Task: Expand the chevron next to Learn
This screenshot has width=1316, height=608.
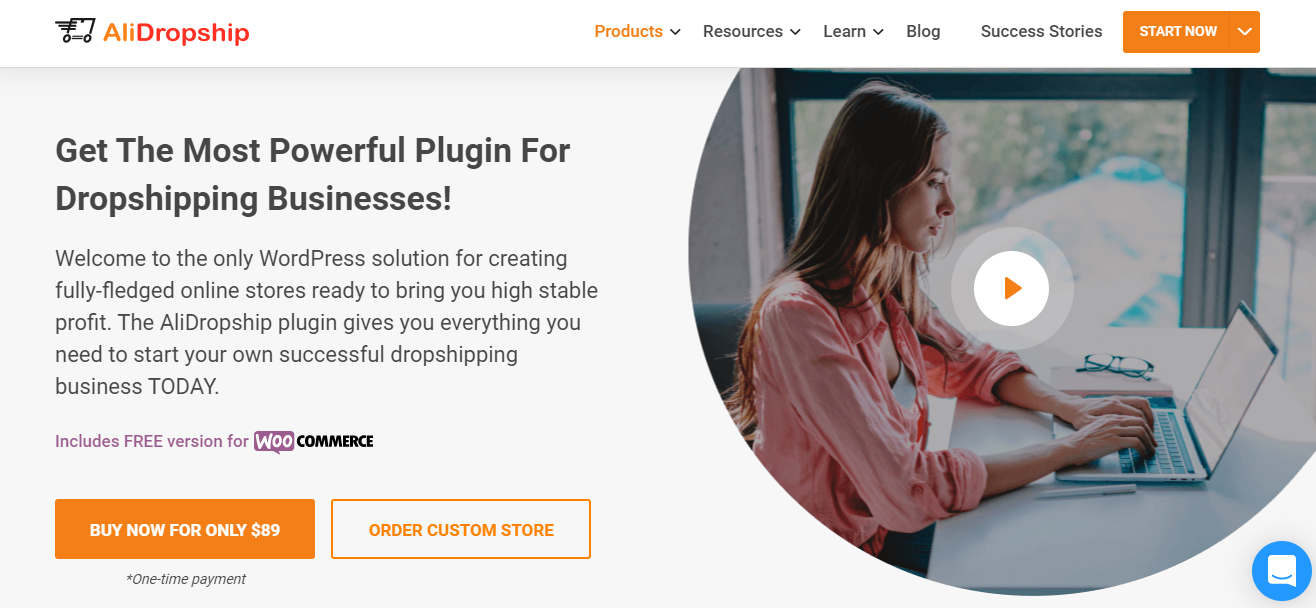Action: [x=878, y=32]
